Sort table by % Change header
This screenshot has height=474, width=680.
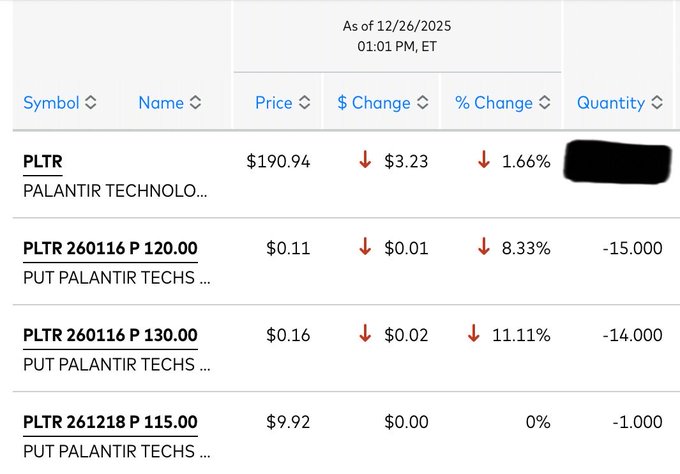494,103
